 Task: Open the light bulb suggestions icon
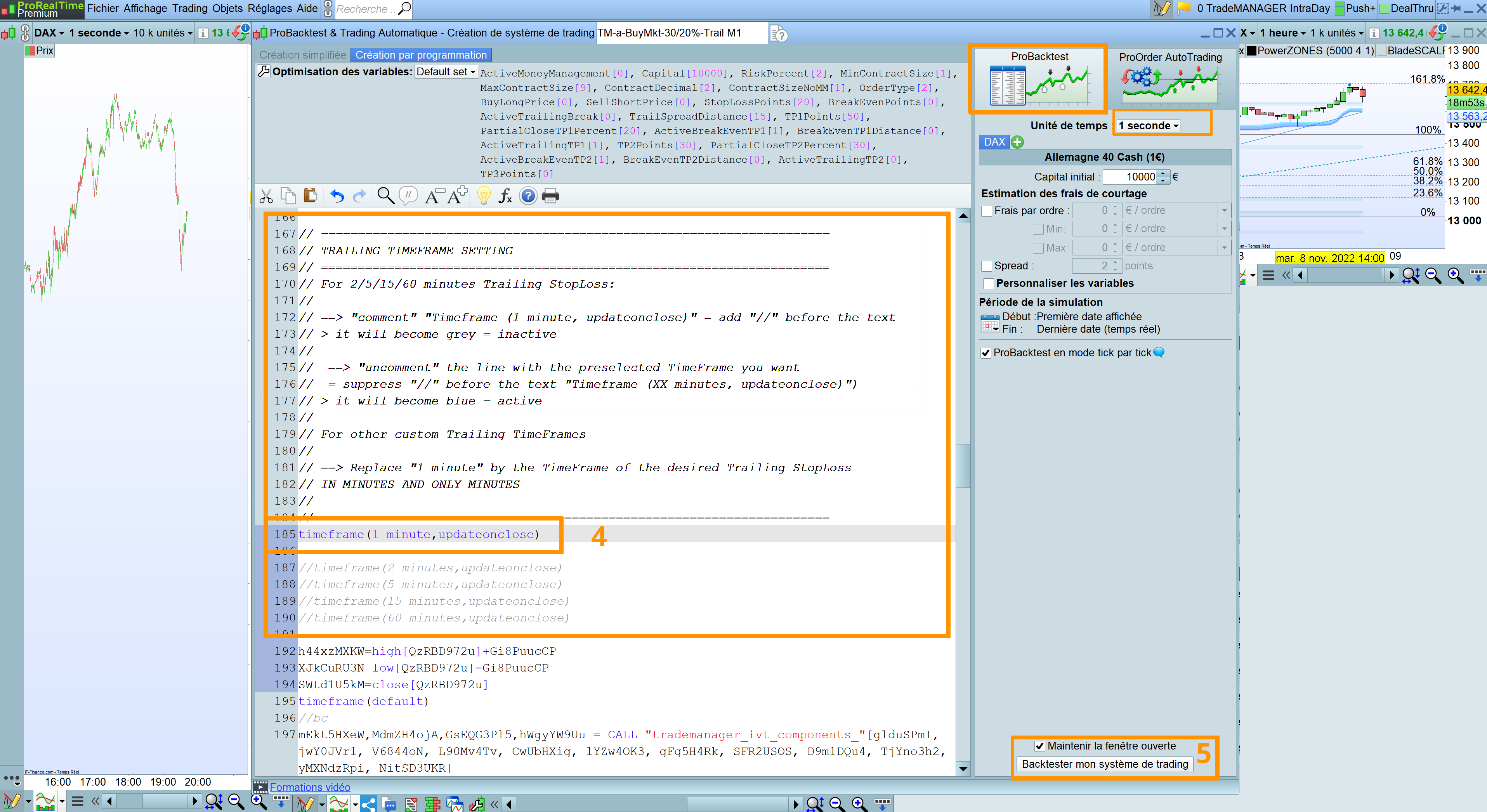point(484,196)
